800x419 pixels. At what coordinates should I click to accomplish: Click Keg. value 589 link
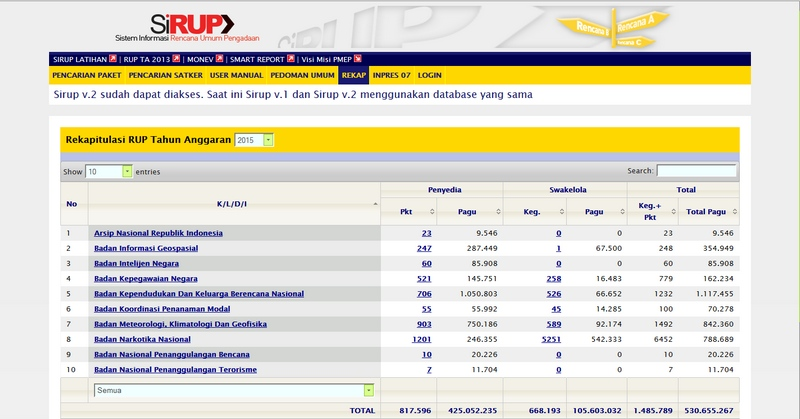(x=554, y=324)
